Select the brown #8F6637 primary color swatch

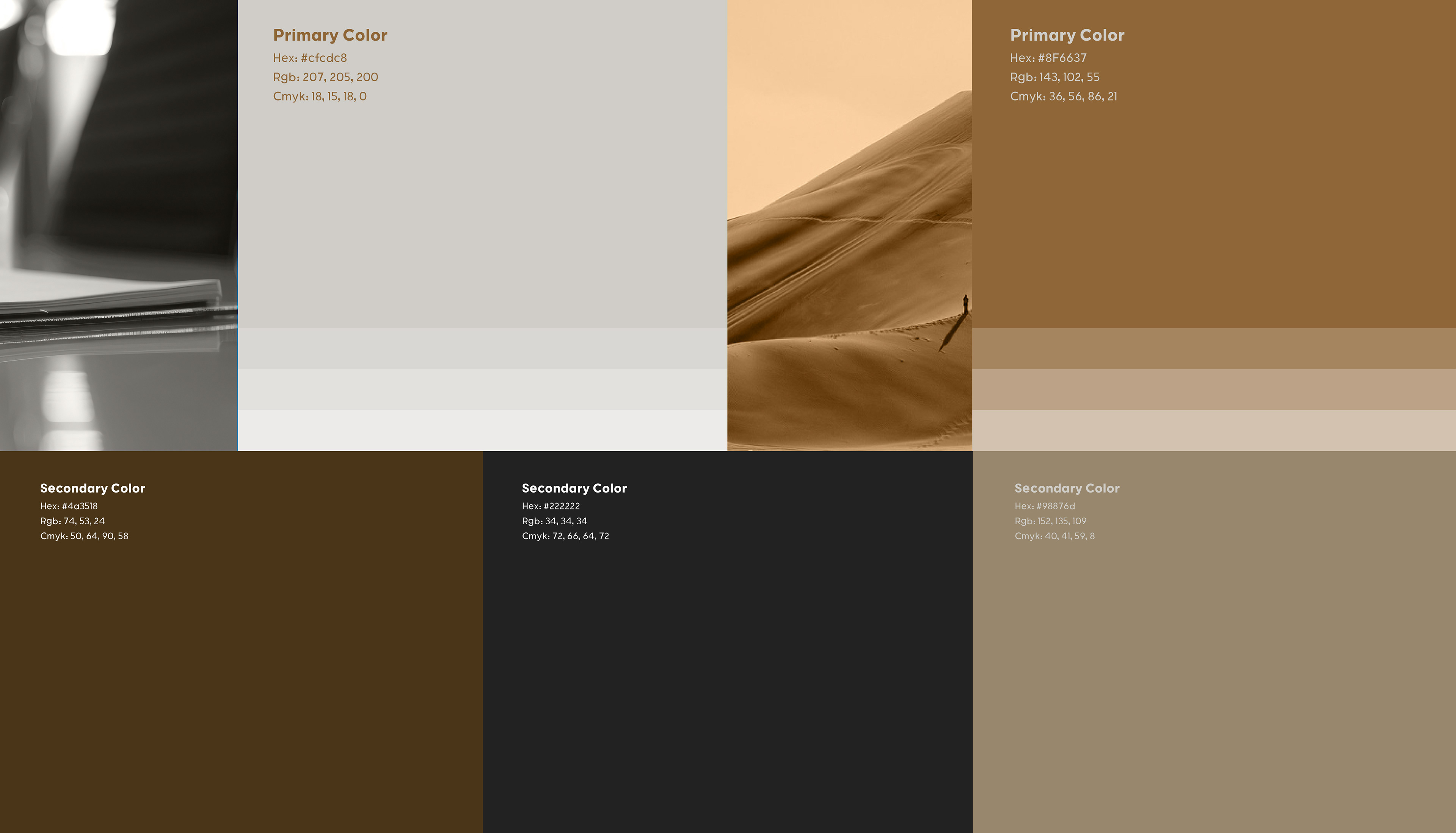pos(1213,200)
